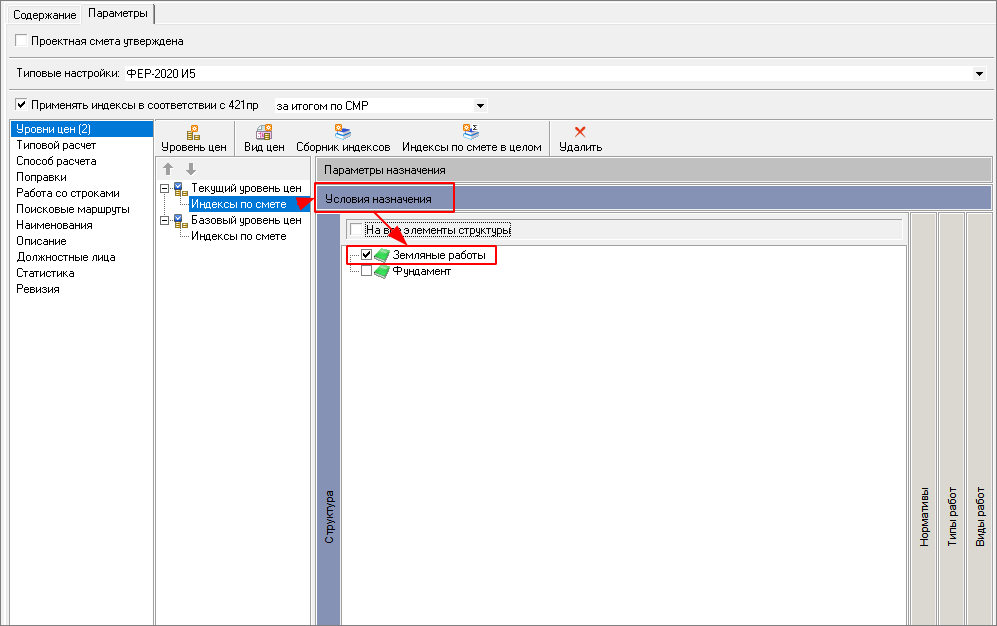
Task: Expand the Параметры назначения section header
Action: 653,170
